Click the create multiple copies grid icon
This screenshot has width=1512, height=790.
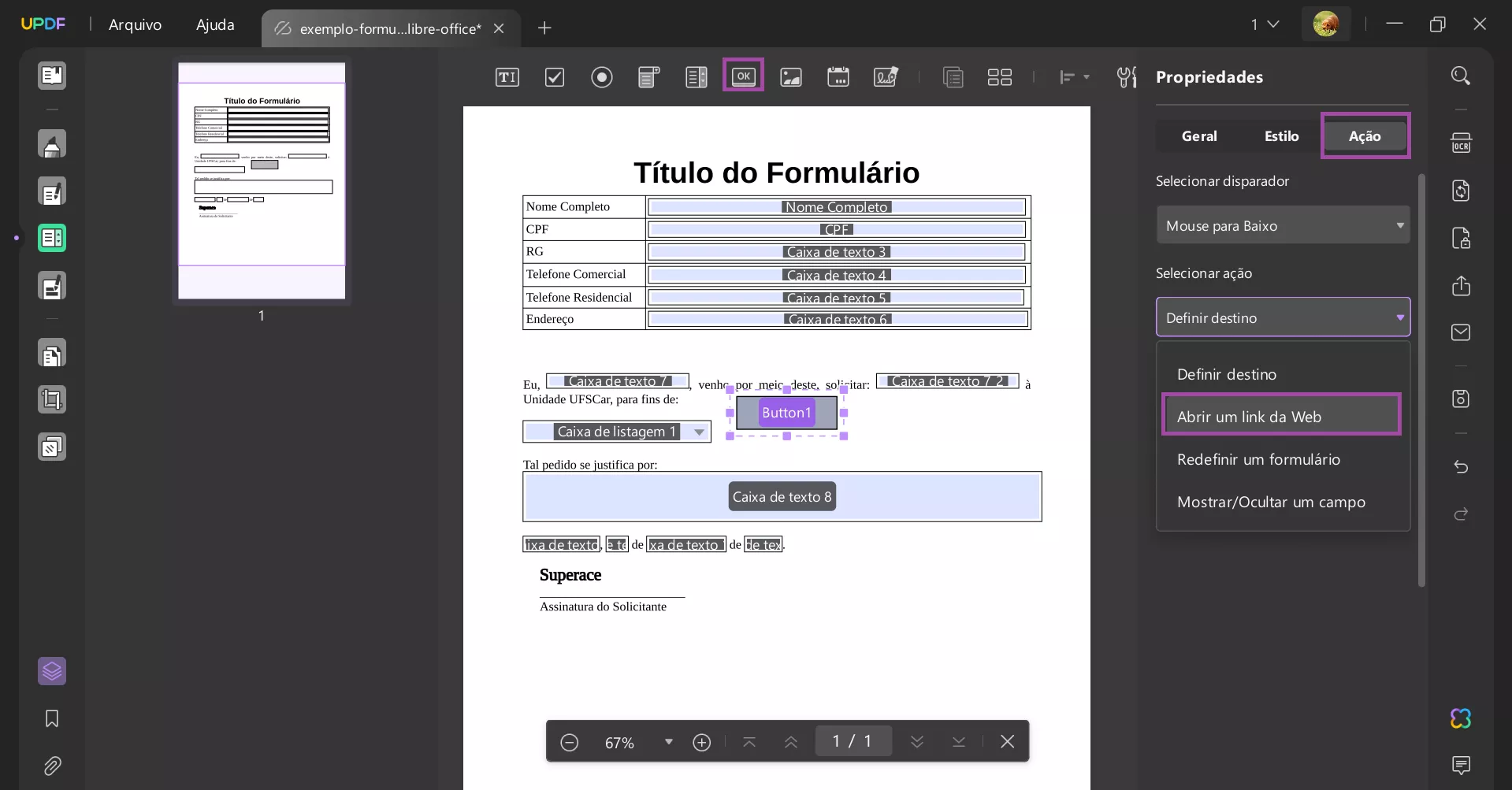click(x=1000, y=76)
